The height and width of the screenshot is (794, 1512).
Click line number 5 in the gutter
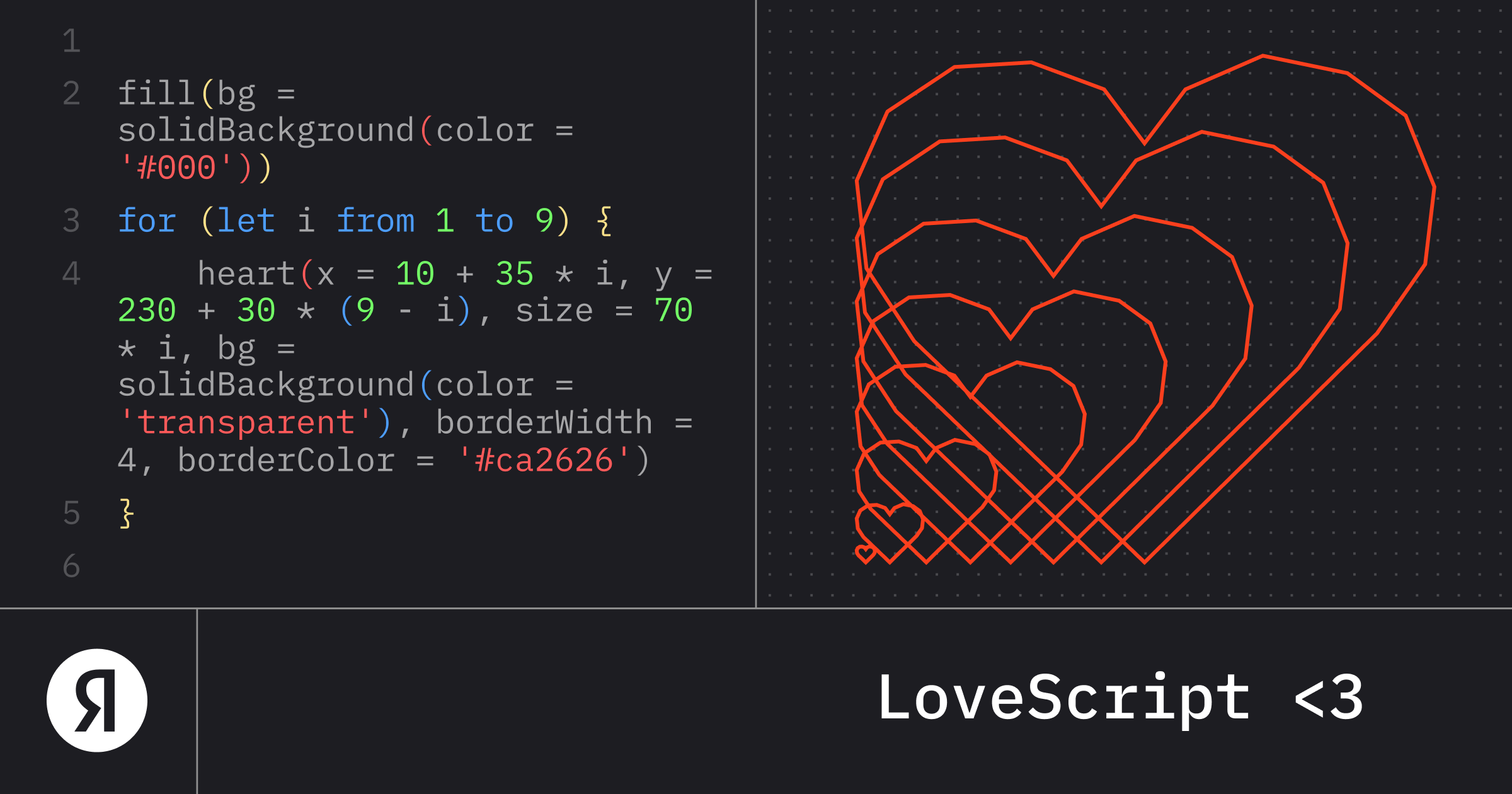[x=72, y=514]
